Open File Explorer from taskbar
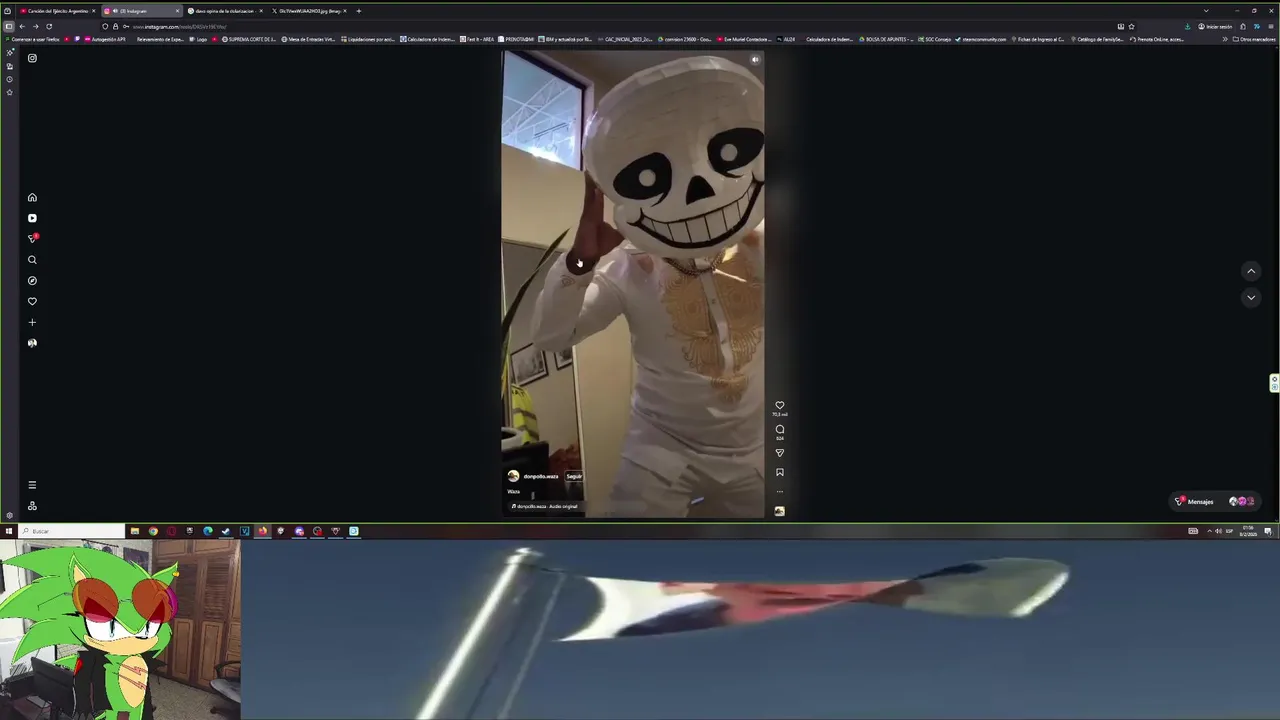Image resolution: width=1280 pixels, height=720 pixels. (x=135, y=531)
